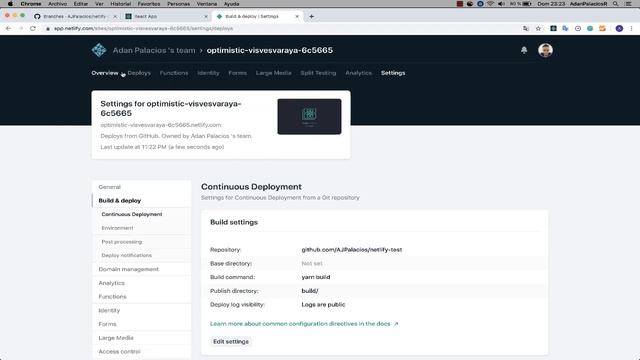The width and height of the screenshot is (640, 360).
Task: Click the optimistic-visvesvaraya-6c5665 breadcrumb
Action: point(270,50)
